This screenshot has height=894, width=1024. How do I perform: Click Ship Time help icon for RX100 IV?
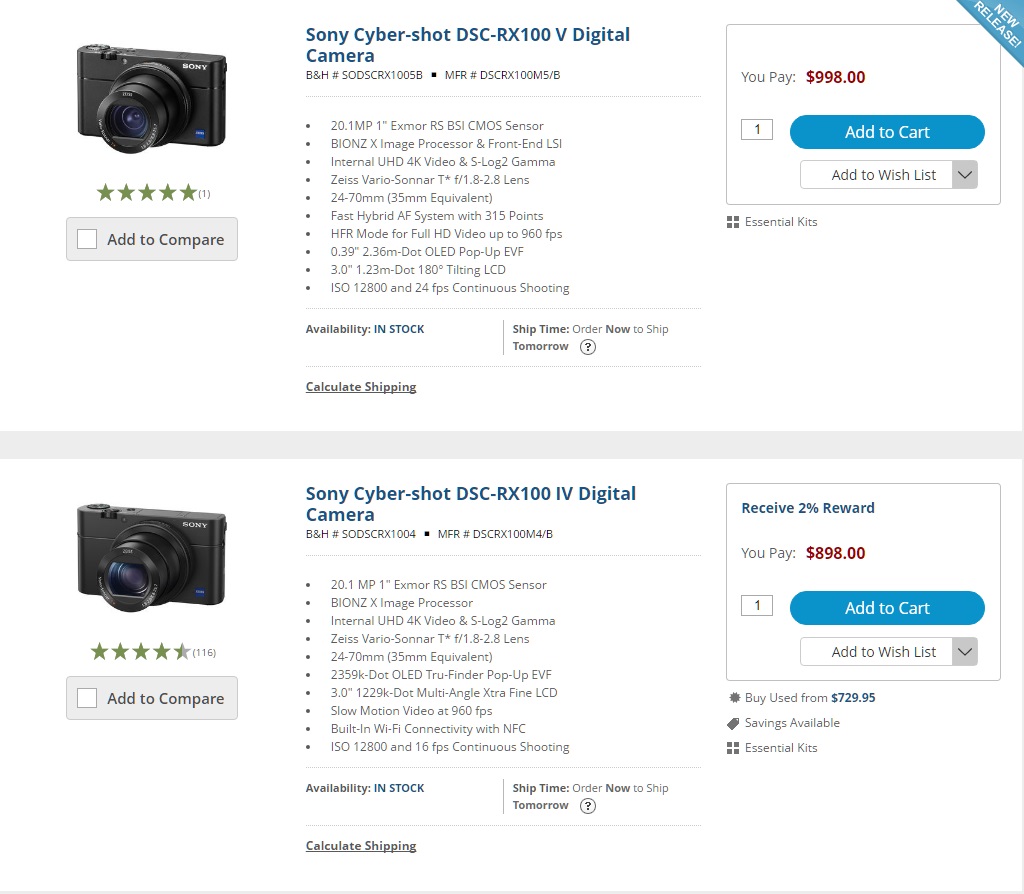[588, 806]
